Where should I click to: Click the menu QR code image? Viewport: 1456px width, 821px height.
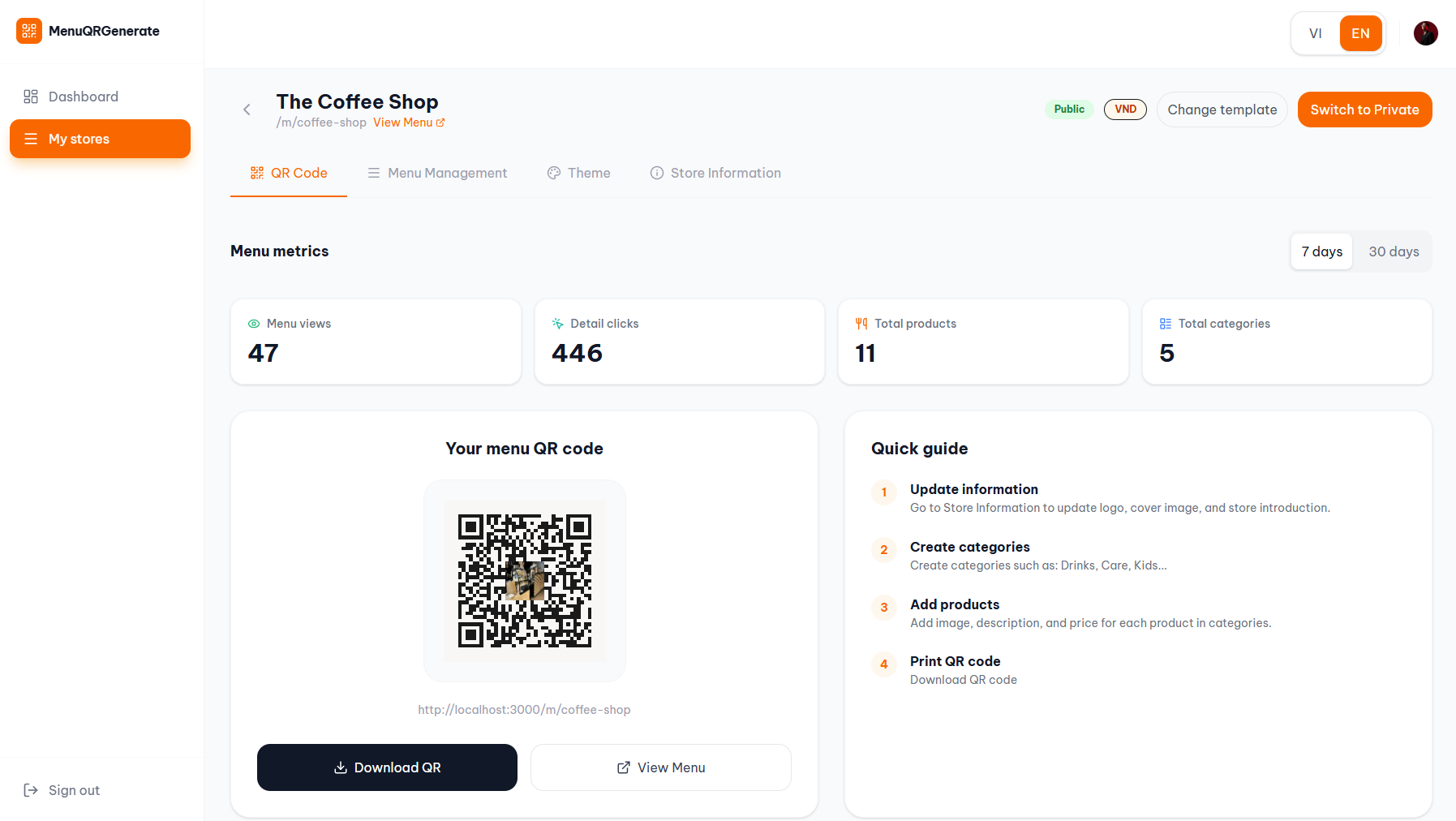[x=525, y=581]
